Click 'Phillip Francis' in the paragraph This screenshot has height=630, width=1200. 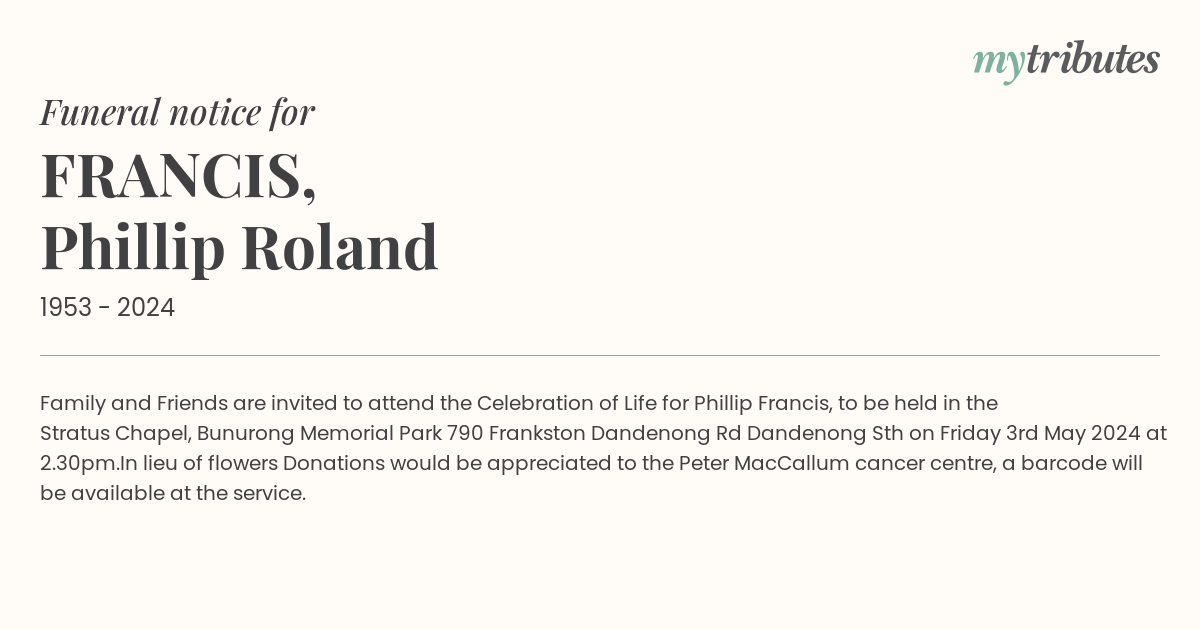coord(762,403)
